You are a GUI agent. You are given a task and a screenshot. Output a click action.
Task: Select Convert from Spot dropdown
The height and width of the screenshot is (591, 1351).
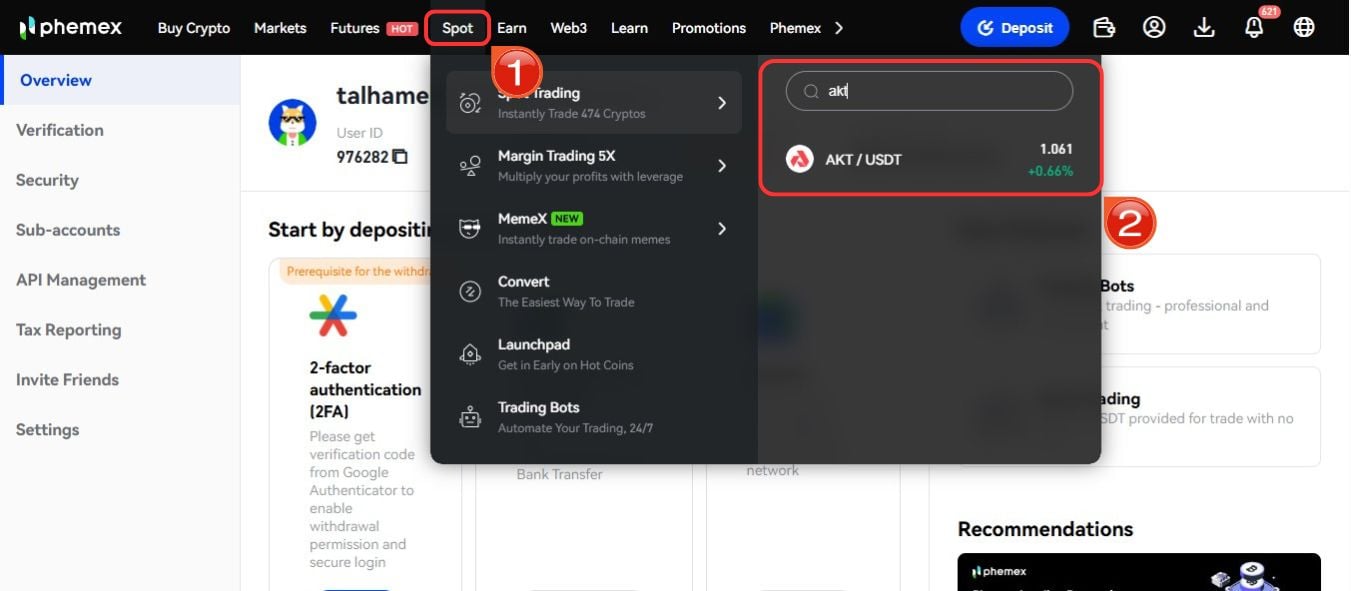click(x=594, y=292)
